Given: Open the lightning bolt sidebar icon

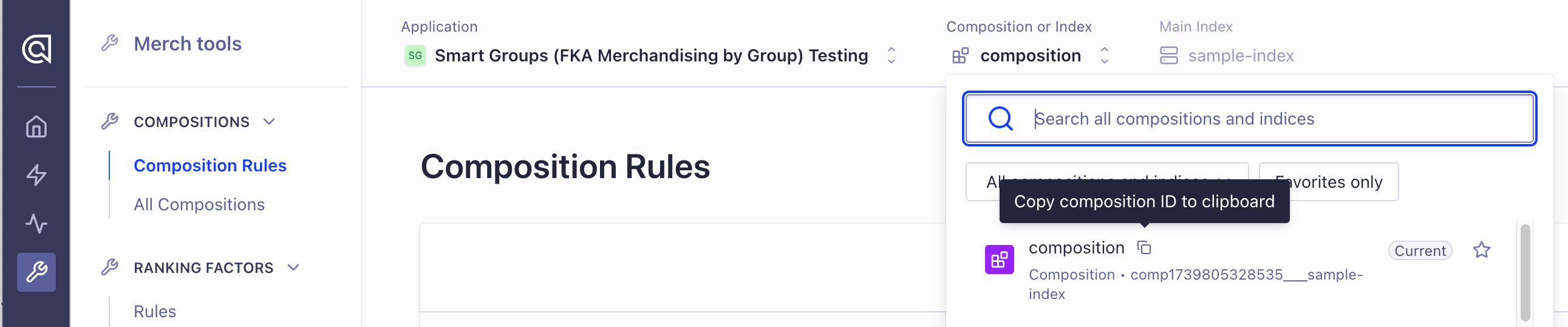Looking at the screenshot, I should click(x=36, y=176).
